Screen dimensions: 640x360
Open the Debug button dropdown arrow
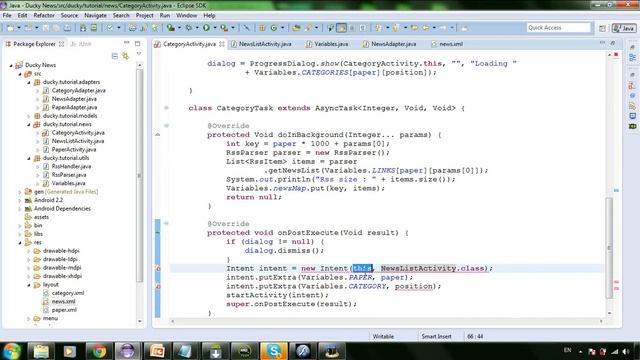(197, 28)
